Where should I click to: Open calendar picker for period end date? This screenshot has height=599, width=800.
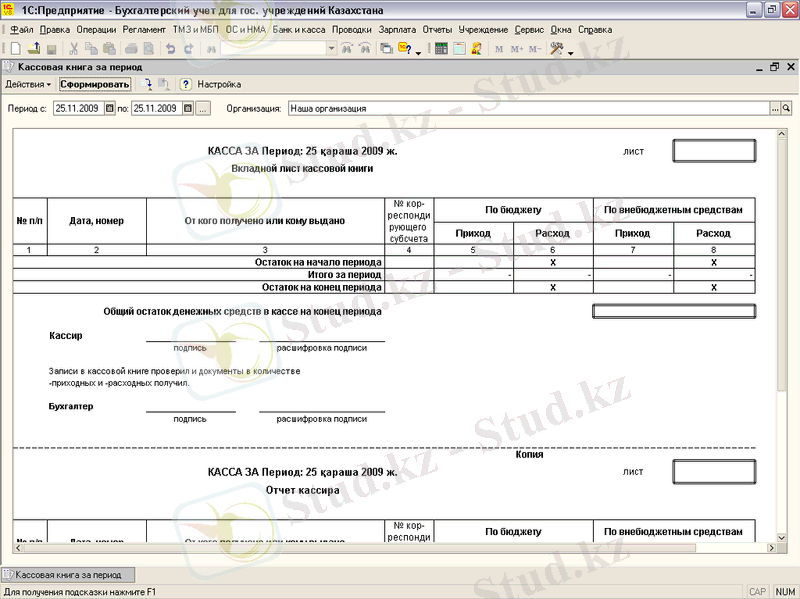point(187,108)
